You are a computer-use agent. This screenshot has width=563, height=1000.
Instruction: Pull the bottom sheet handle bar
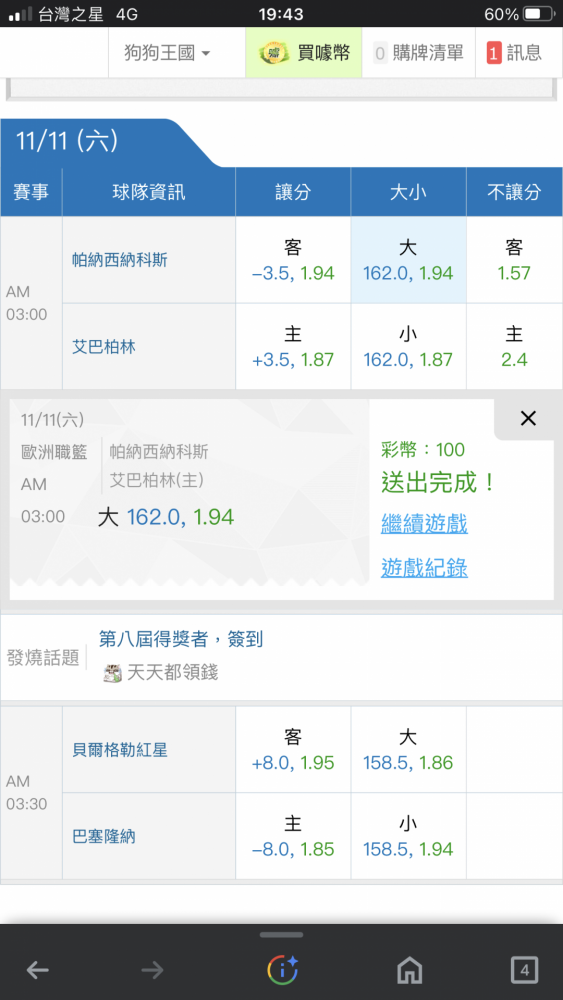coord(281,936)
